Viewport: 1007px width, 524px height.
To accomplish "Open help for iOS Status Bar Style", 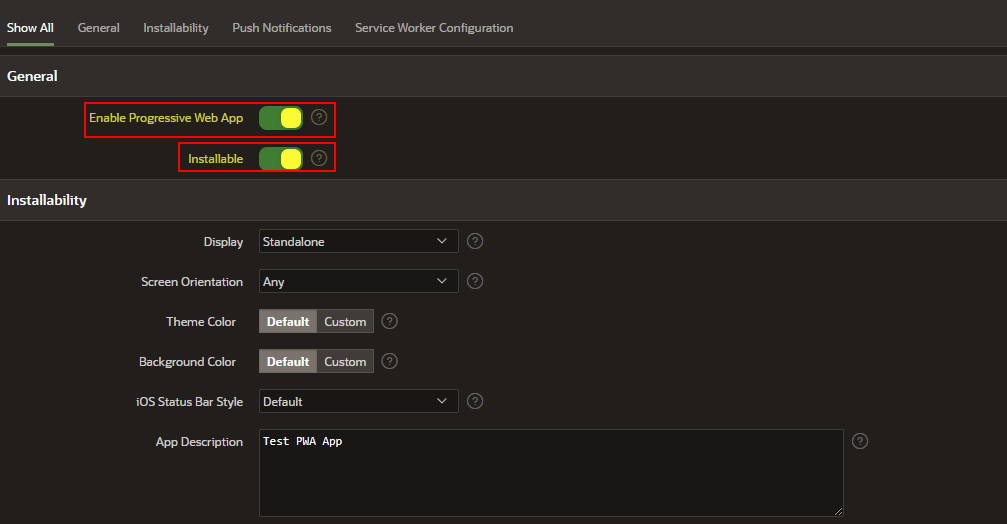I will pos(475,401).
